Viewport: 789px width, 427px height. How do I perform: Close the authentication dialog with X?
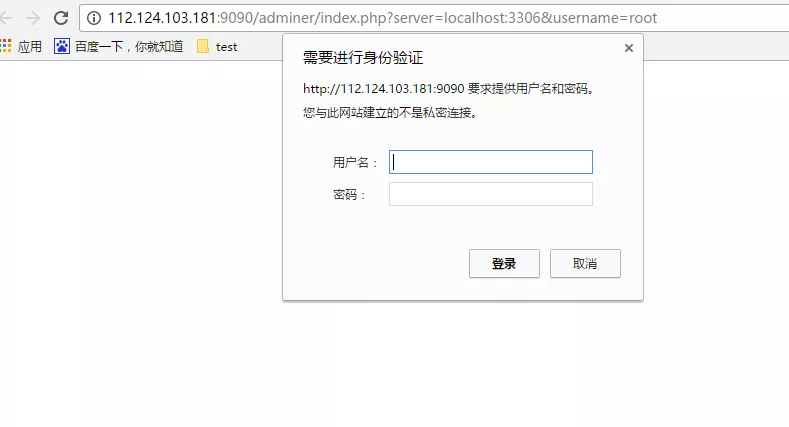[629, 48]
